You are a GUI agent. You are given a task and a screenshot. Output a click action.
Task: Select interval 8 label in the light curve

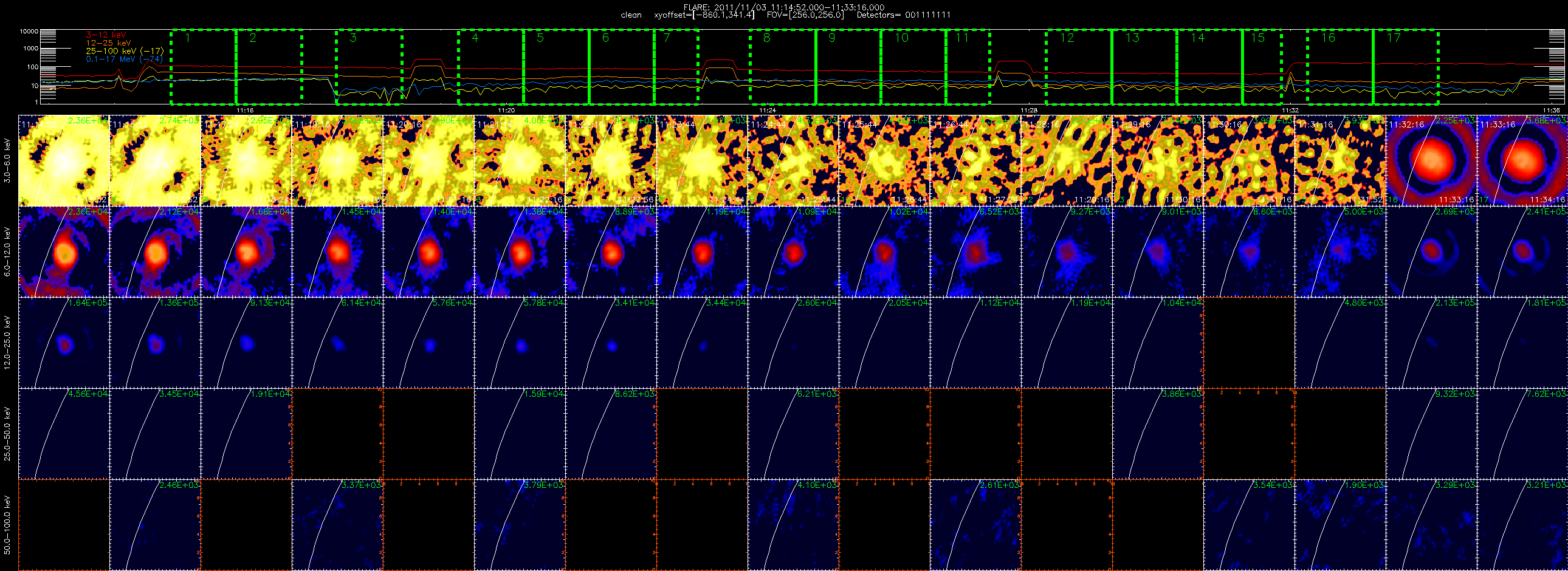[x=767, y=38]
